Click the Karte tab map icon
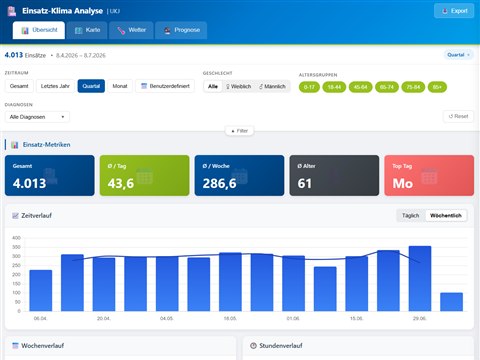This screenshot has width=480, height=360. [78, 30]
